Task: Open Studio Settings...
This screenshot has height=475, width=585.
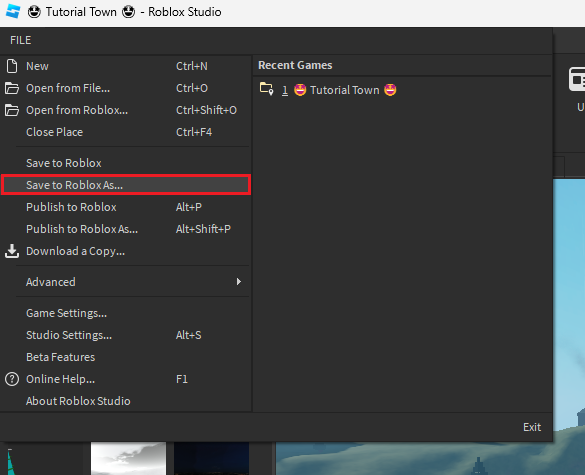Action: (126, 335)
